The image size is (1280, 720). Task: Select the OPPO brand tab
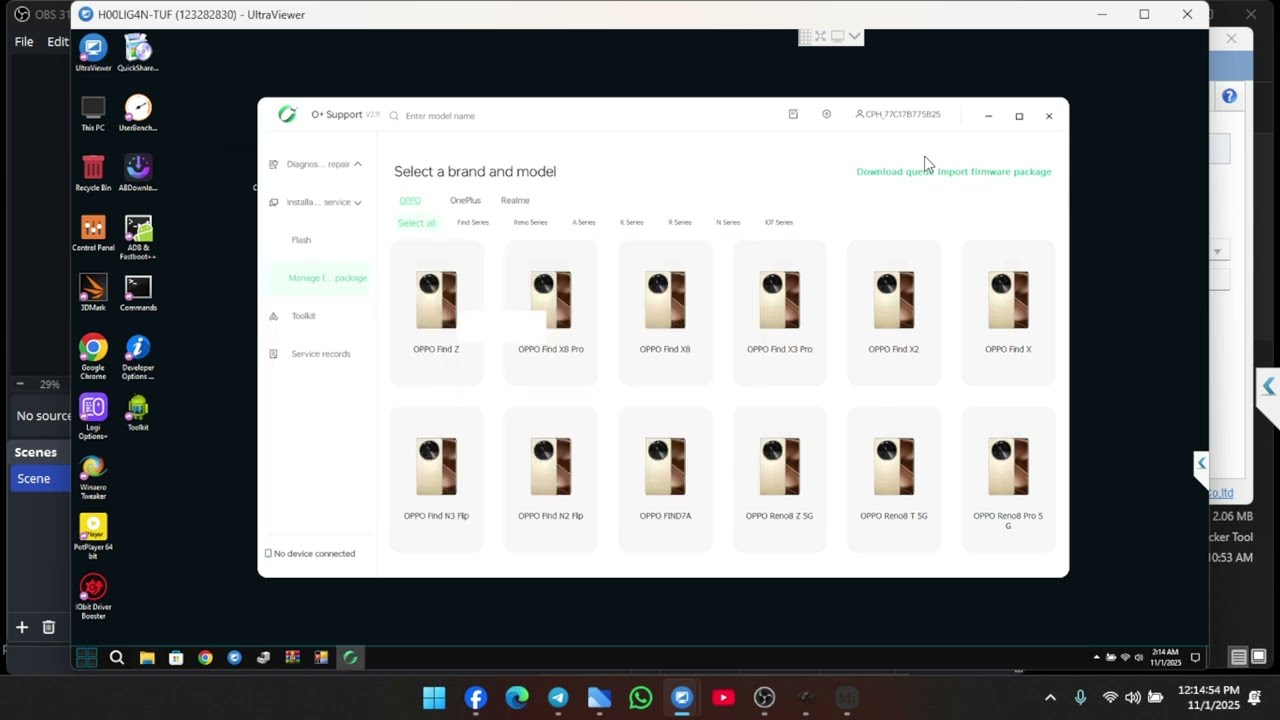pyautogui.click(x=410, y=200)
